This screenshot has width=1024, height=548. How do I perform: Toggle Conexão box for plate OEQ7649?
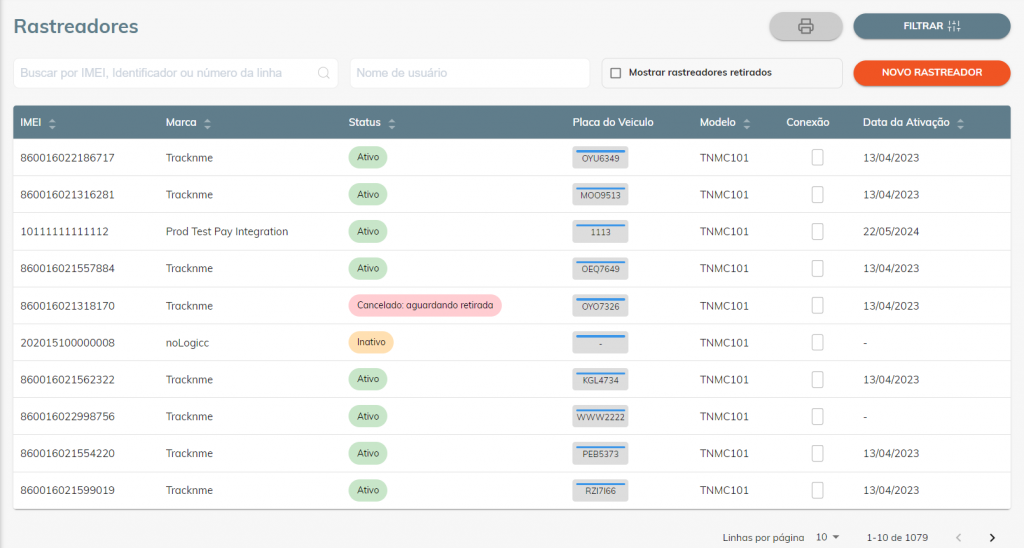pyautogui.click(x=817, y=268)
